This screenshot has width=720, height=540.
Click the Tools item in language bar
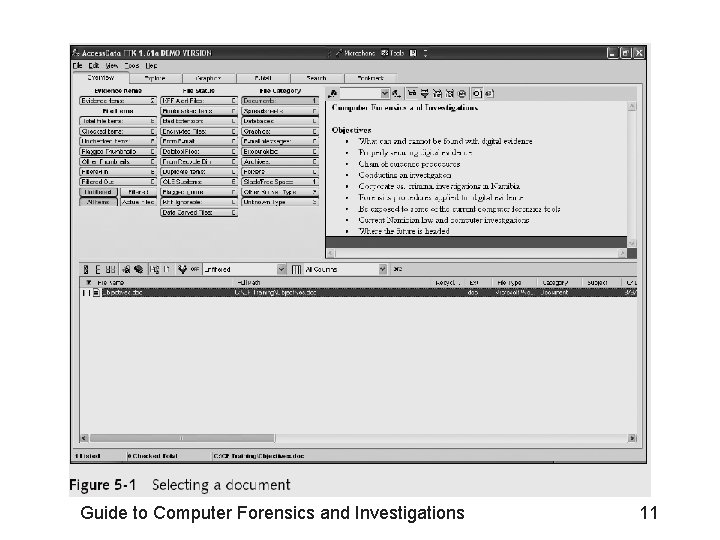(x=393, y=53)
